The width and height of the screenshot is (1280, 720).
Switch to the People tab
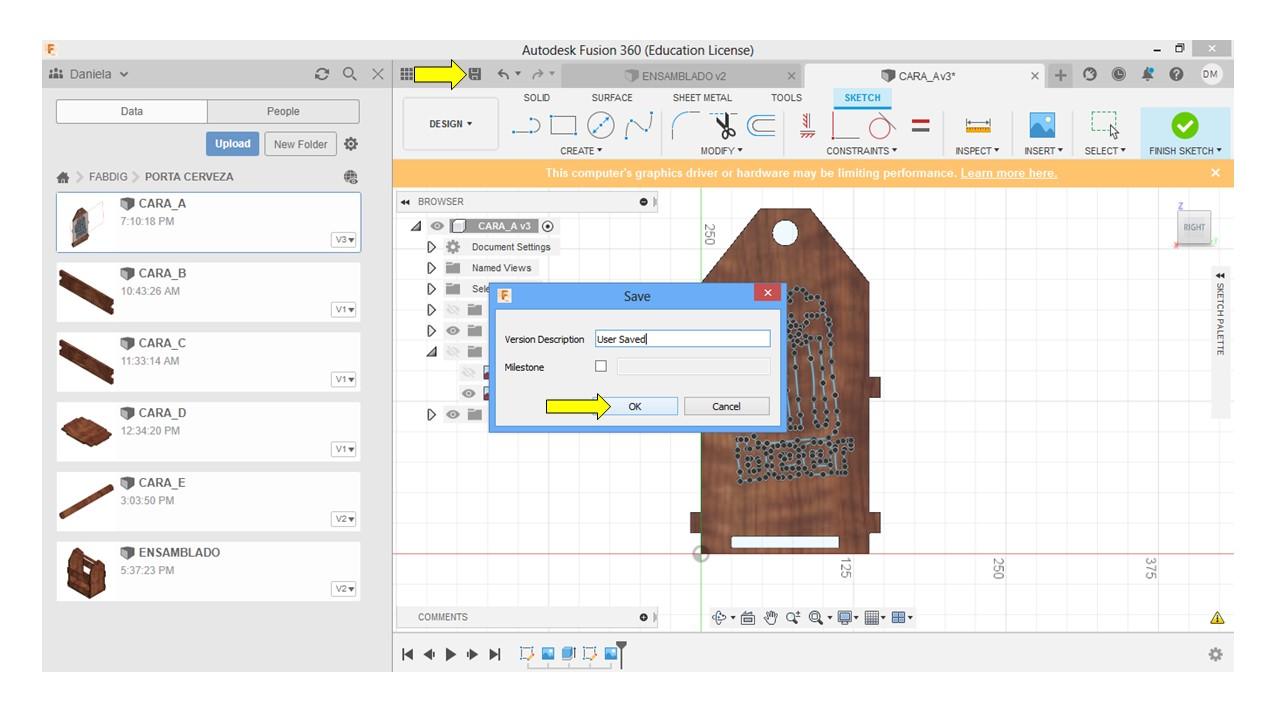(x=283, y=112)
